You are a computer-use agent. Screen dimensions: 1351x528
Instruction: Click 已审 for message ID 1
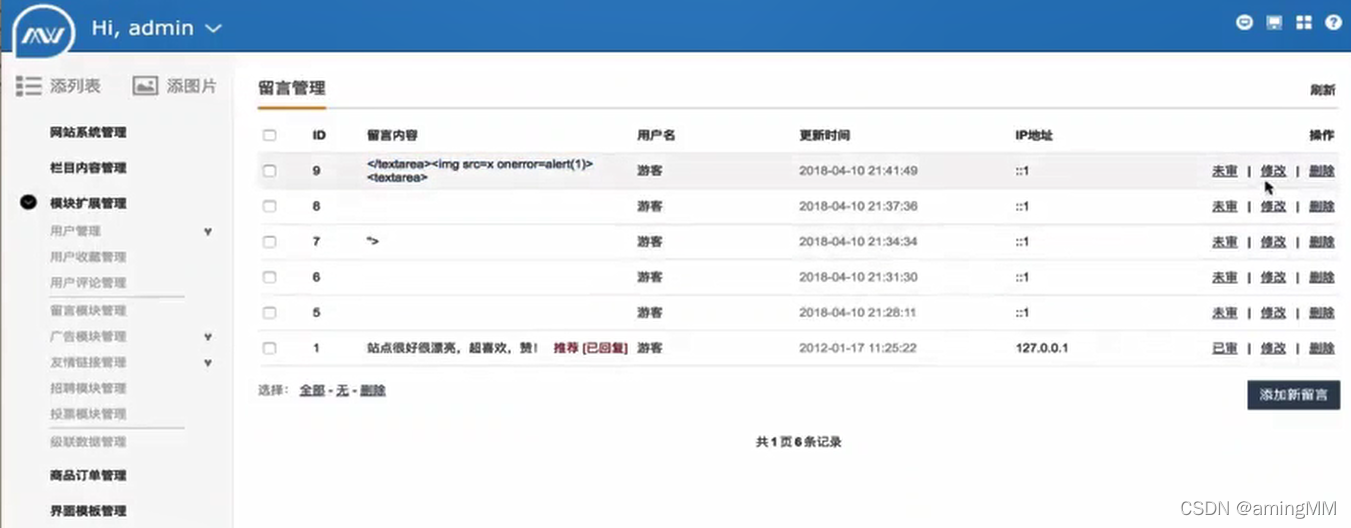coord(1225,348)
